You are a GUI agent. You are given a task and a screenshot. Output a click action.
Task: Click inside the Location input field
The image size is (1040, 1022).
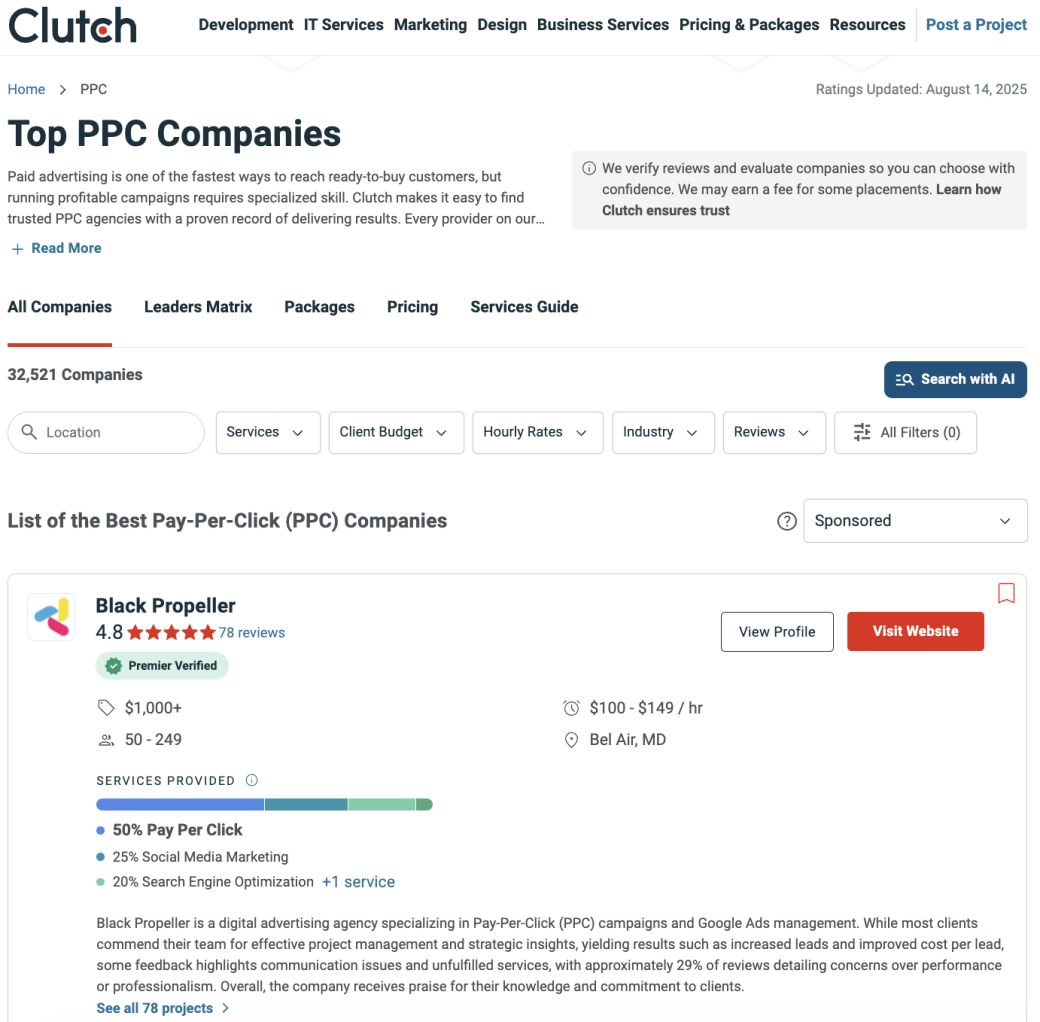pyautogui.click(x=110, y=432)
